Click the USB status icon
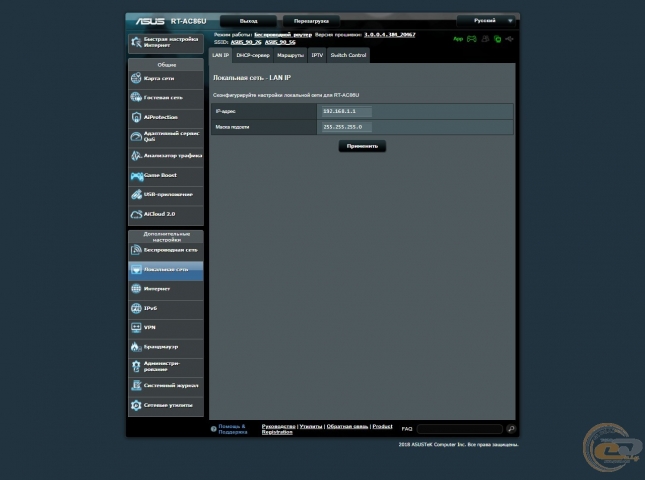645x480 pixels. coord(509,39)
